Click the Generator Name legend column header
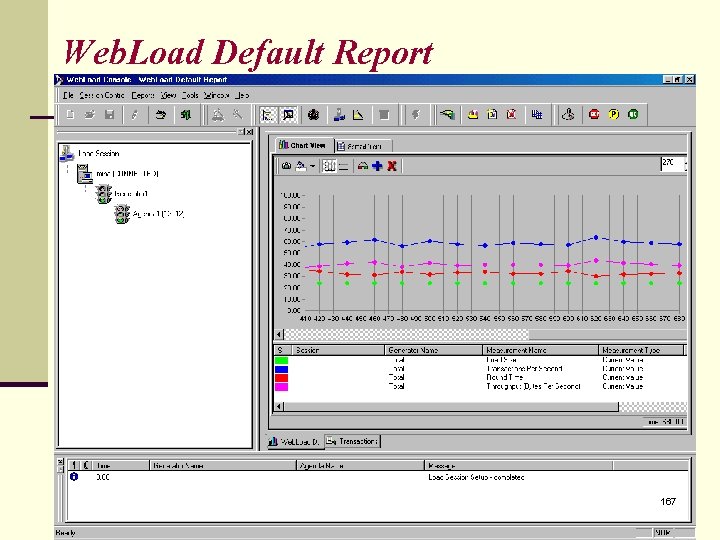The image size is (720, 540). click(x=433, y=350)
